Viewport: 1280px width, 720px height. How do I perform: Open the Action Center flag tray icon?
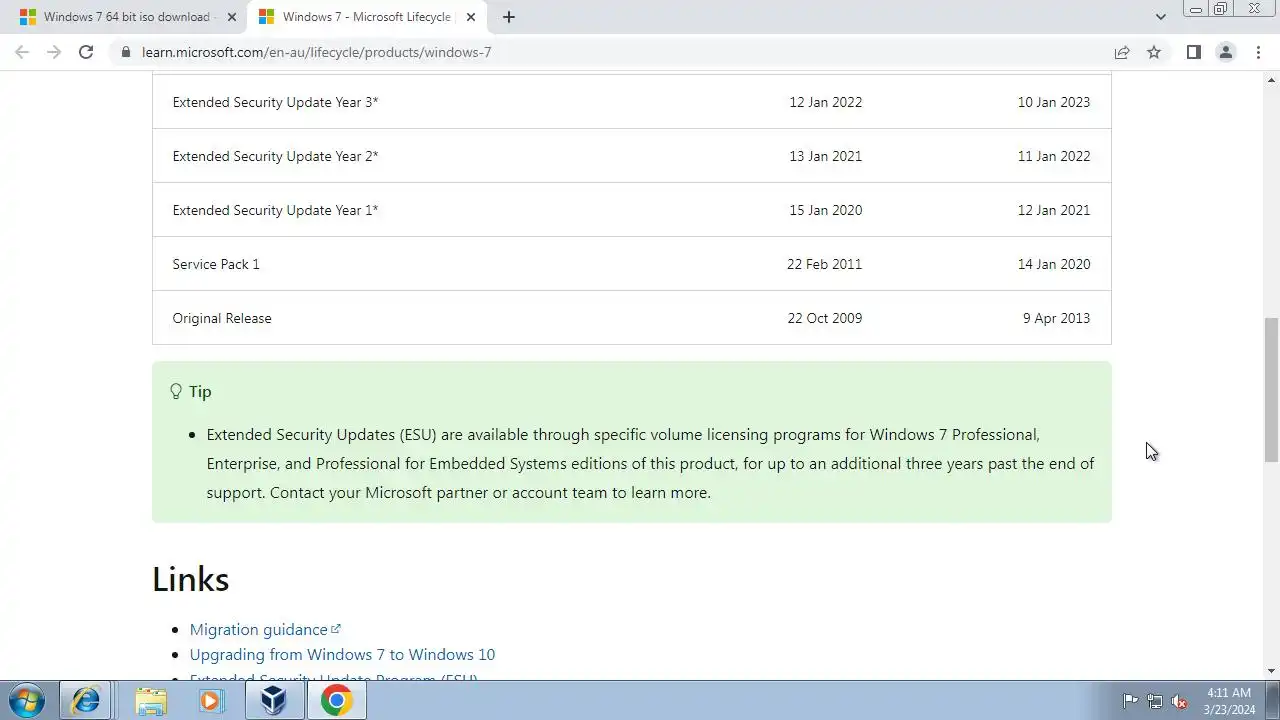pos(1131,701)
